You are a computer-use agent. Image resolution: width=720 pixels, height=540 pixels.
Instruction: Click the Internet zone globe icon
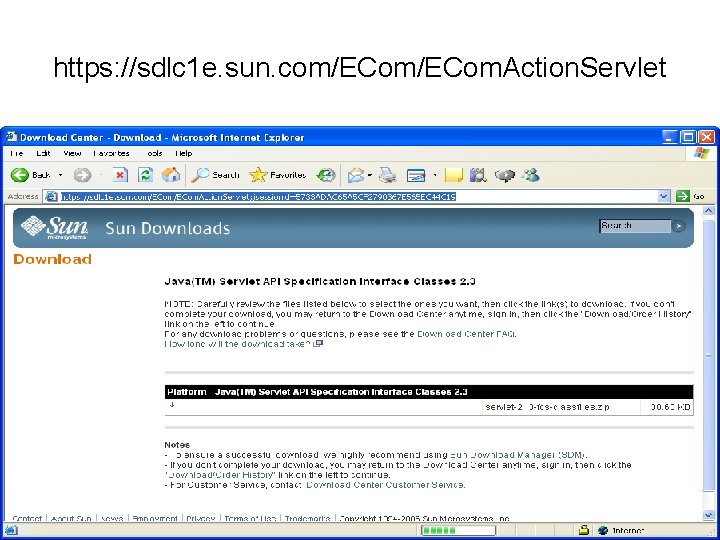pos(603,530)
